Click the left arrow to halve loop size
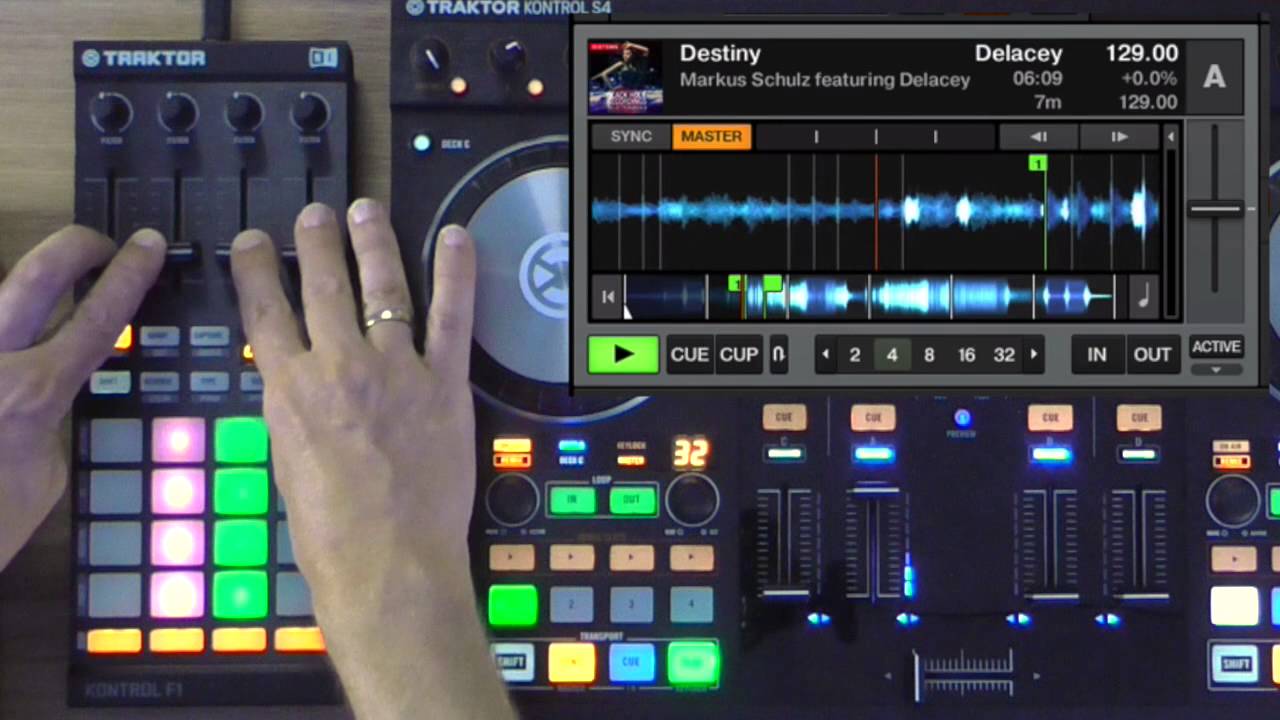The image size is (1280, 720). [825, 354]
